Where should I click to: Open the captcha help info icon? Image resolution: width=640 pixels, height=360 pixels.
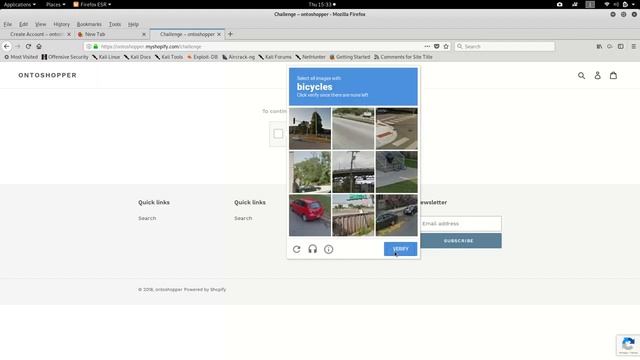[x=329, y=249]
